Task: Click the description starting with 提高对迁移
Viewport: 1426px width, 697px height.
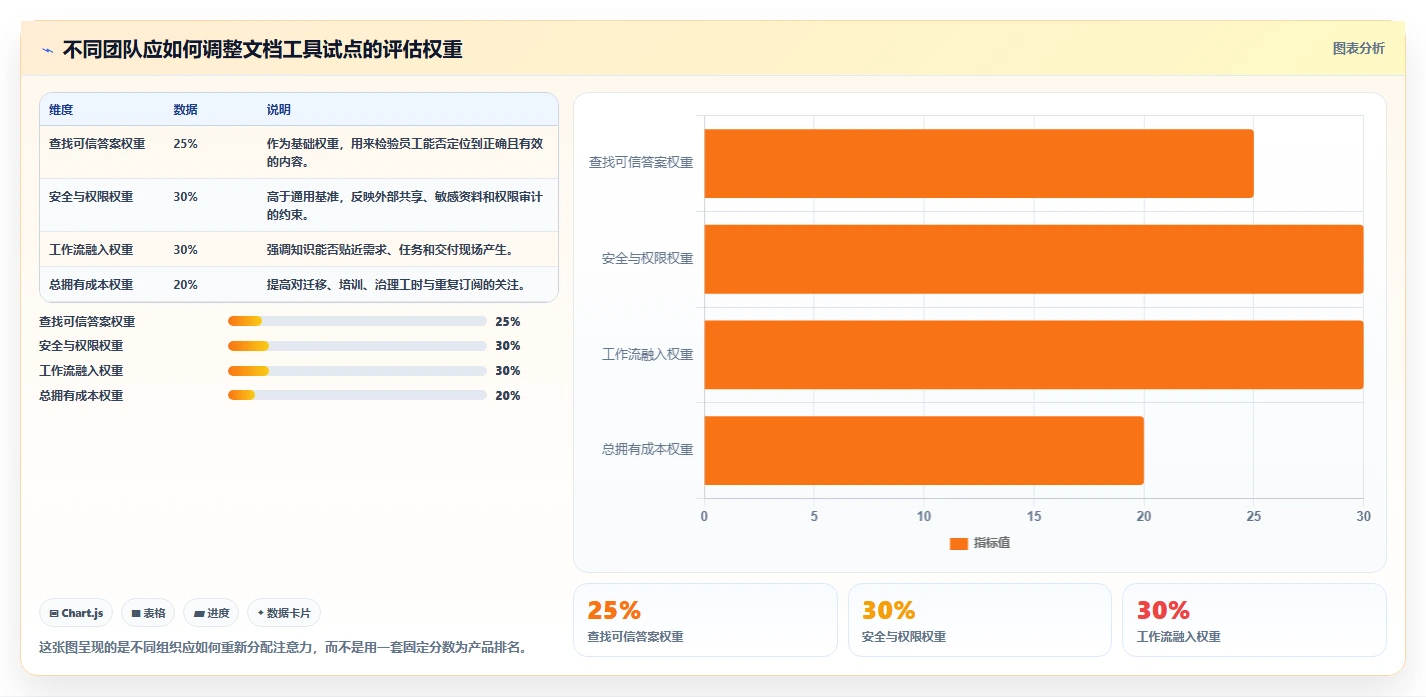Action: (396, 285)
